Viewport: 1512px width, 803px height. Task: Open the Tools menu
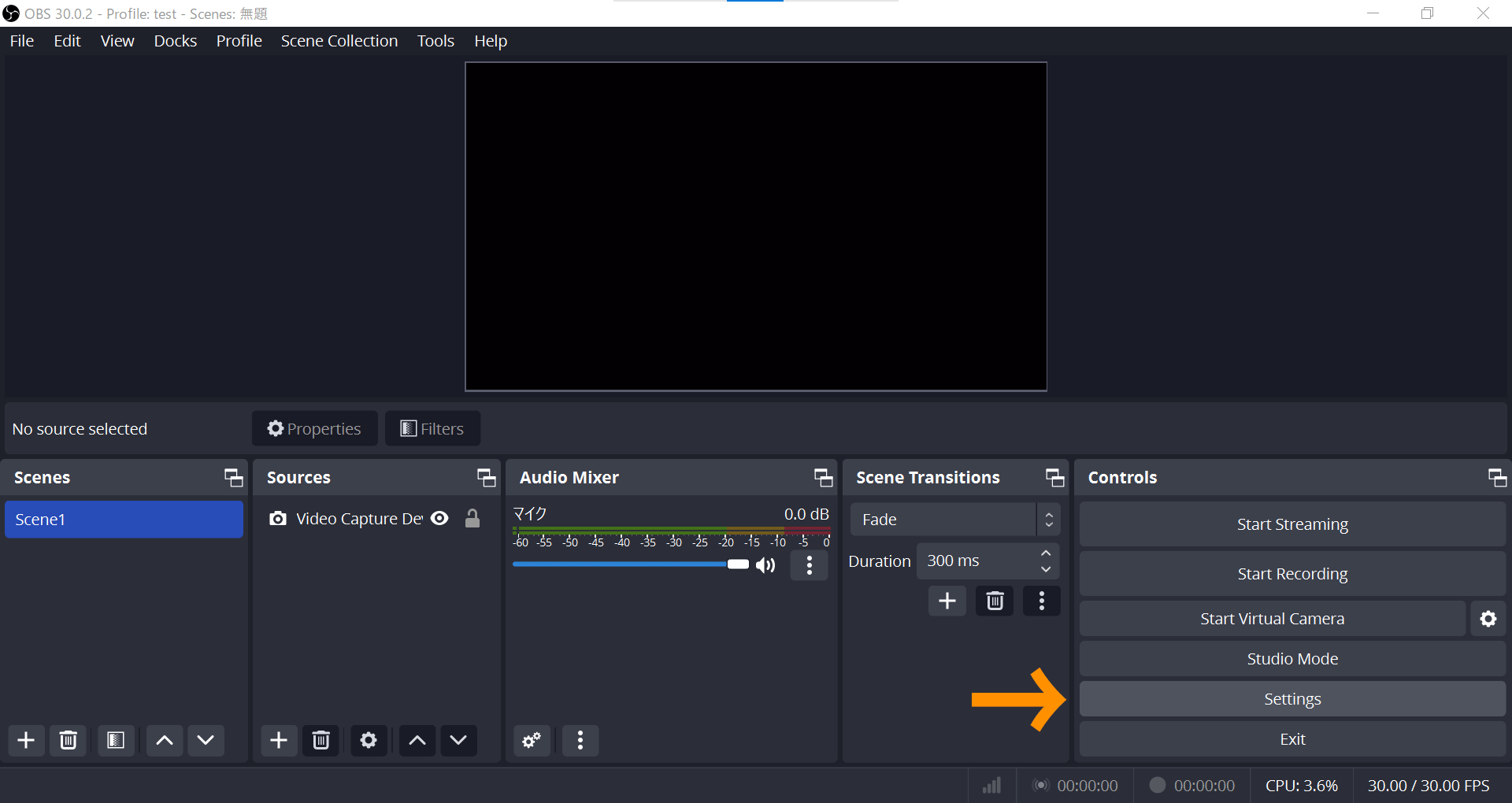(x=435, y=41)
